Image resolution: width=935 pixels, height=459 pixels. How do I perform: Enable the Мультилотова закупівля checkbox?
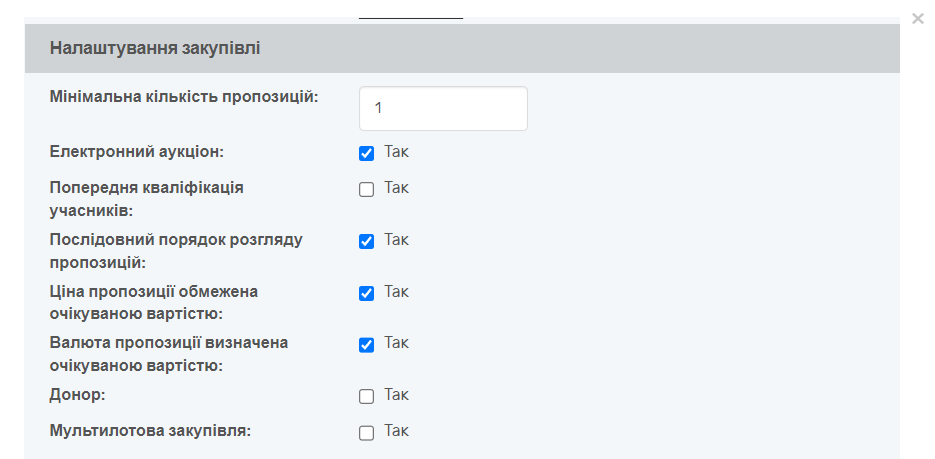366,433
